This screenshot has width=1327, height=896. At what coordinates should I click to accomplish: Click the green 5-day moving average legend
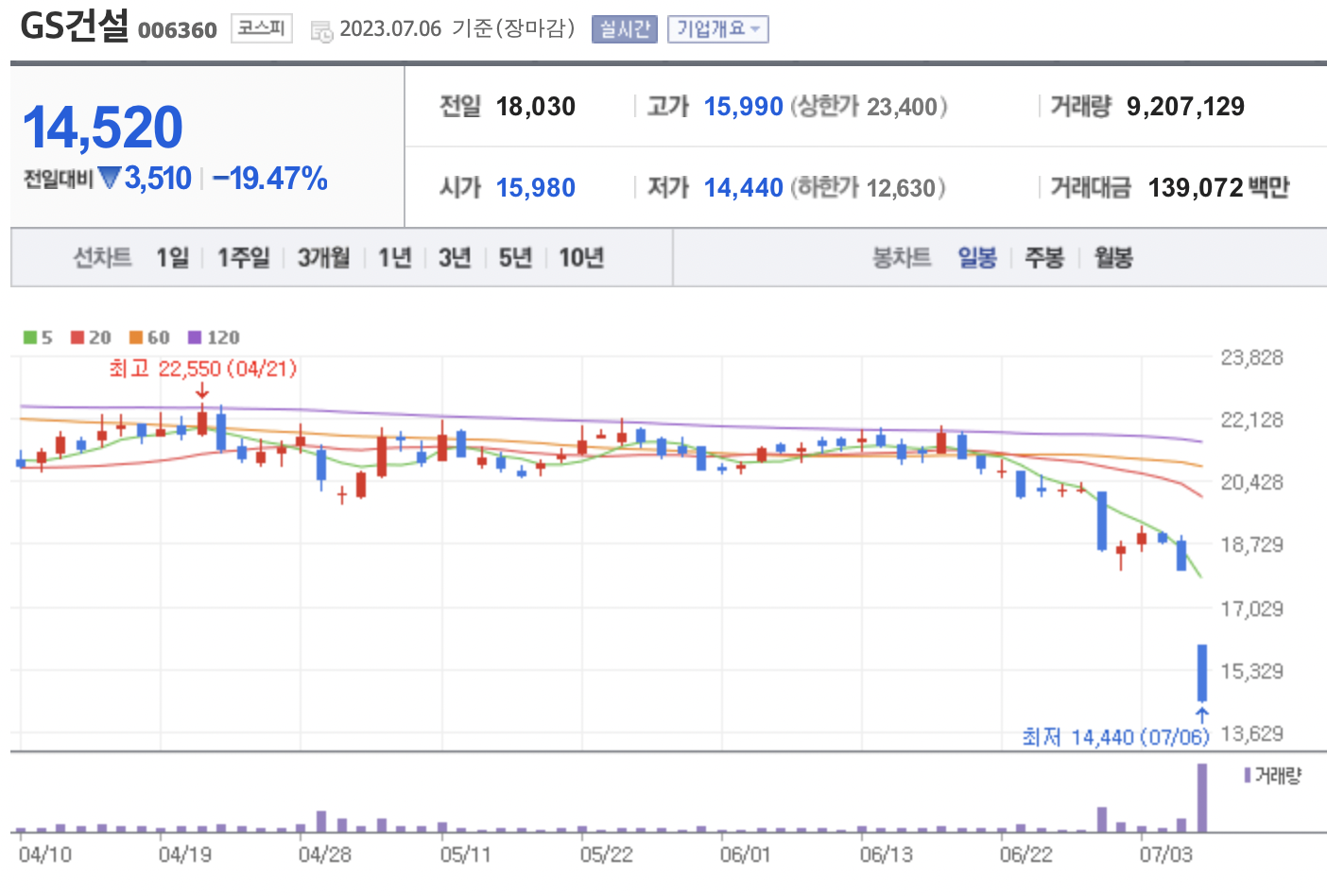[x=38, y=337]
